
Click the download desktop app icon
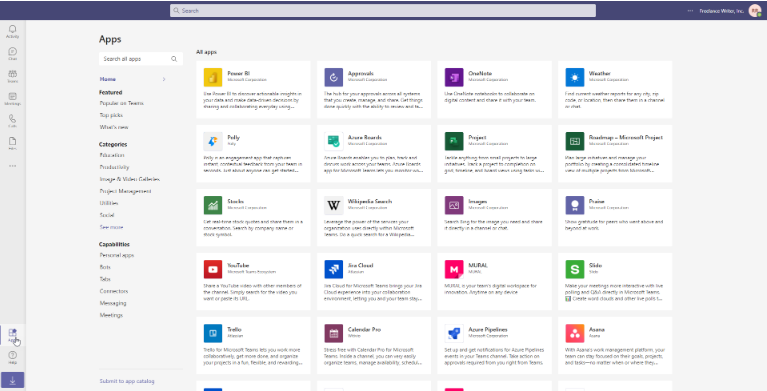13,380
